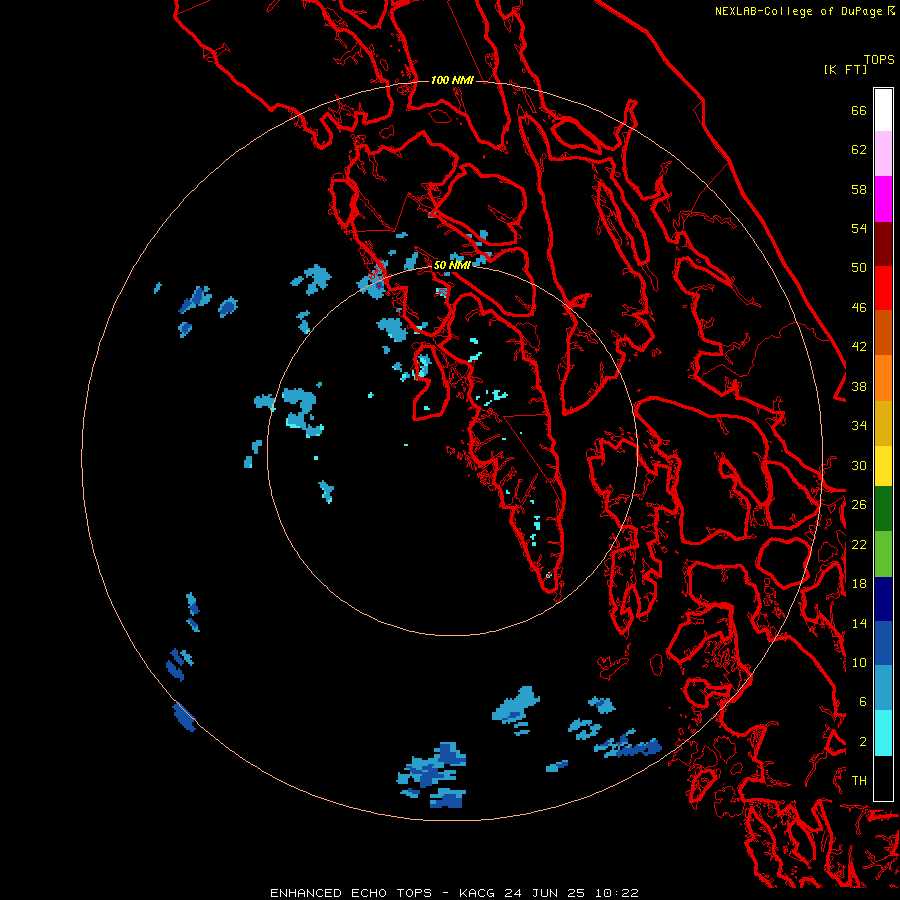Click the '62' legend value label
Viewport: 900px width, 900px height.
(x=859, y=150)
